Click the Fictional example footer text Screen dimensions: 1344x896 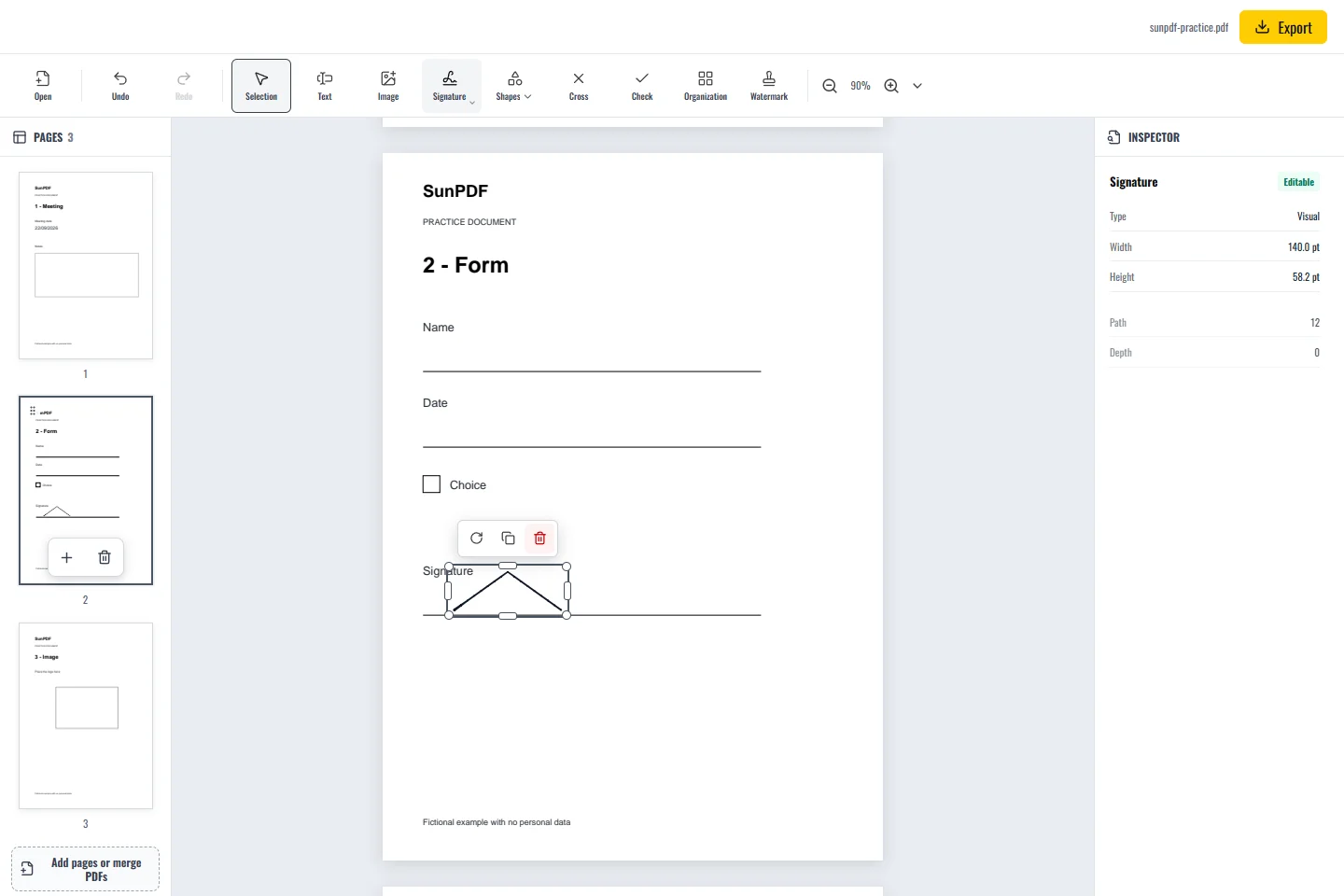[x=497, y=822]
